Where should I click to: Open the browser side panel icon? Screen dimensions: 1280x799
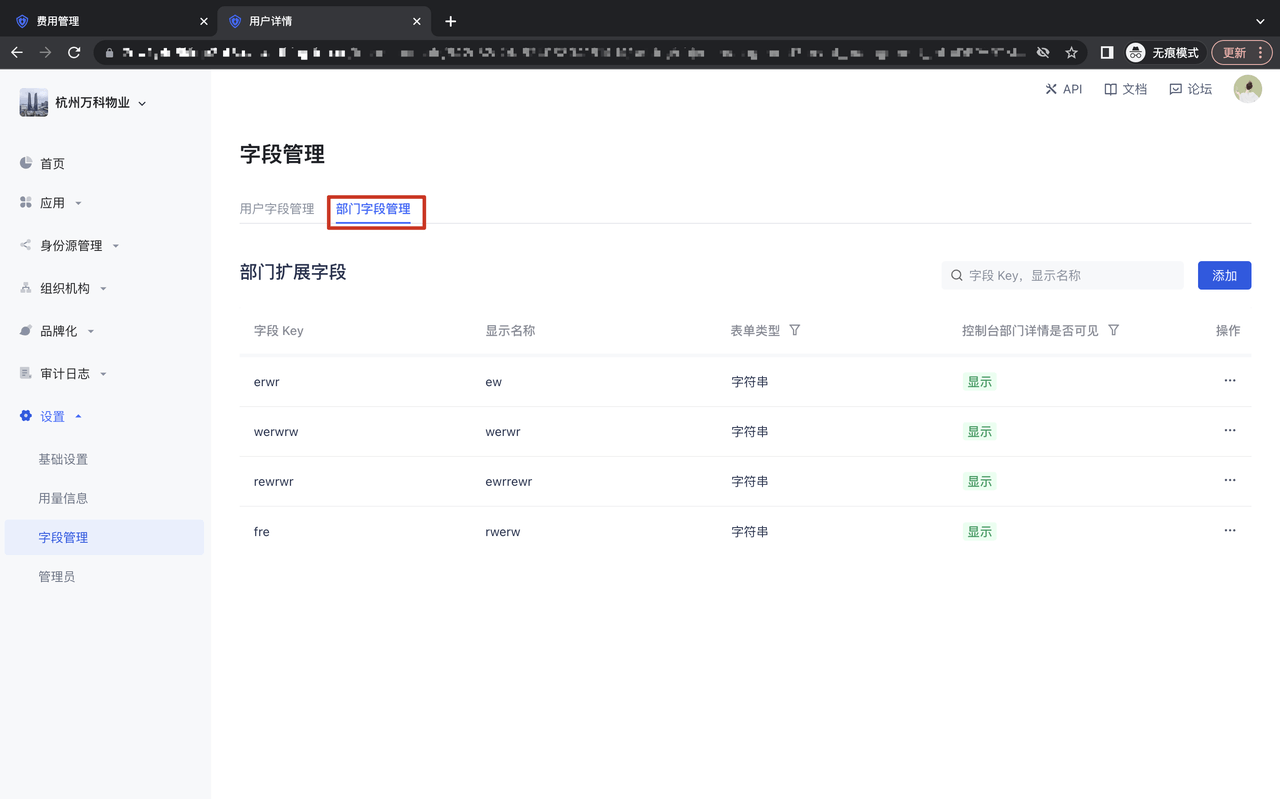[1107, 52]
